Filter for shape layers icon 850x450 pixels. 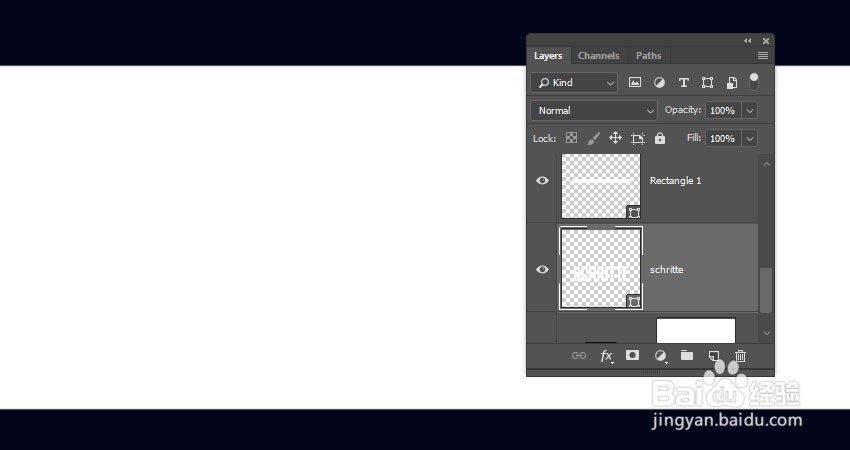point(707,82)
